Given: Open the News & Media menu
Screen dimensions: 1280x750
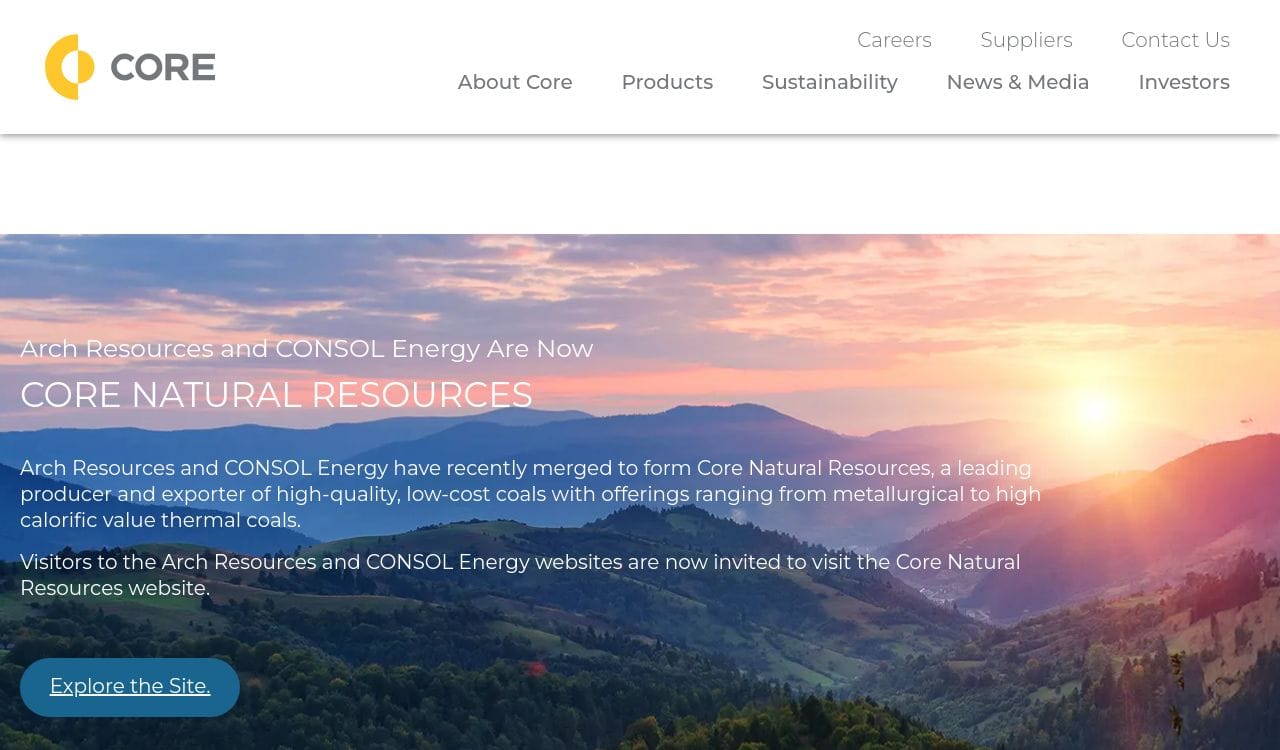Looking at the screenshot, I should [1017, 82].
